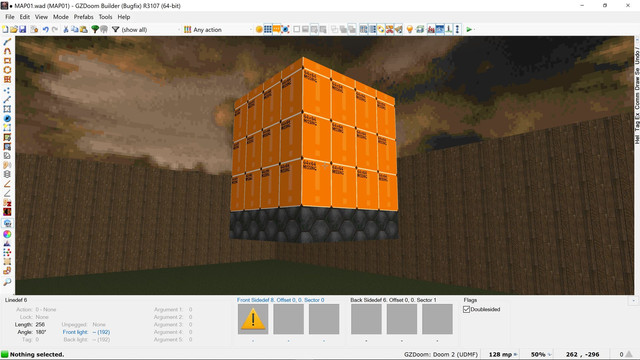Screen dimensions: 640x360
Task: Click the front sidedef lower texture box
Action: point(324,319)
